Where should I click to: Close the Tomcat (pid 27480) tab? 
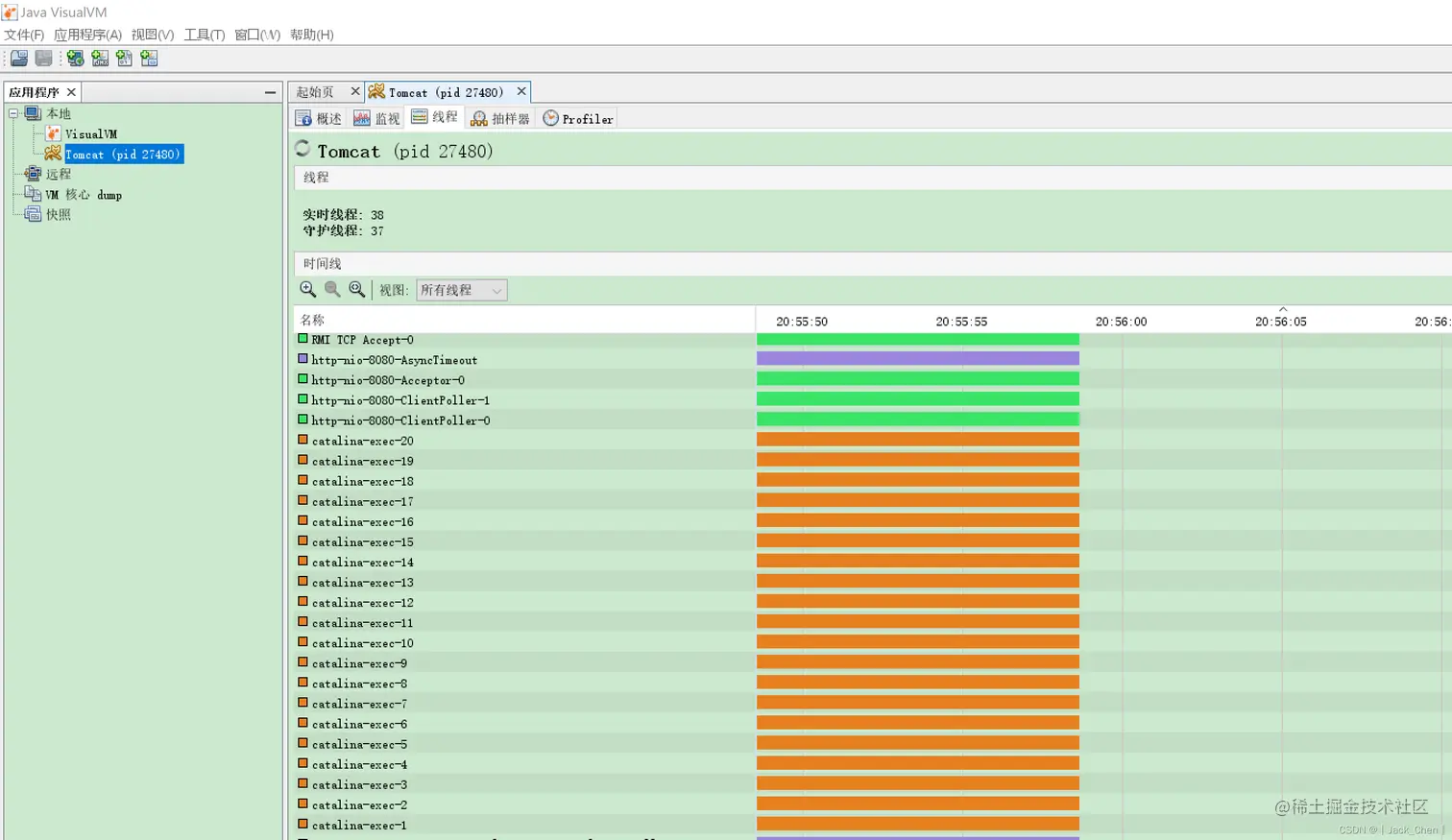(521, 91)
